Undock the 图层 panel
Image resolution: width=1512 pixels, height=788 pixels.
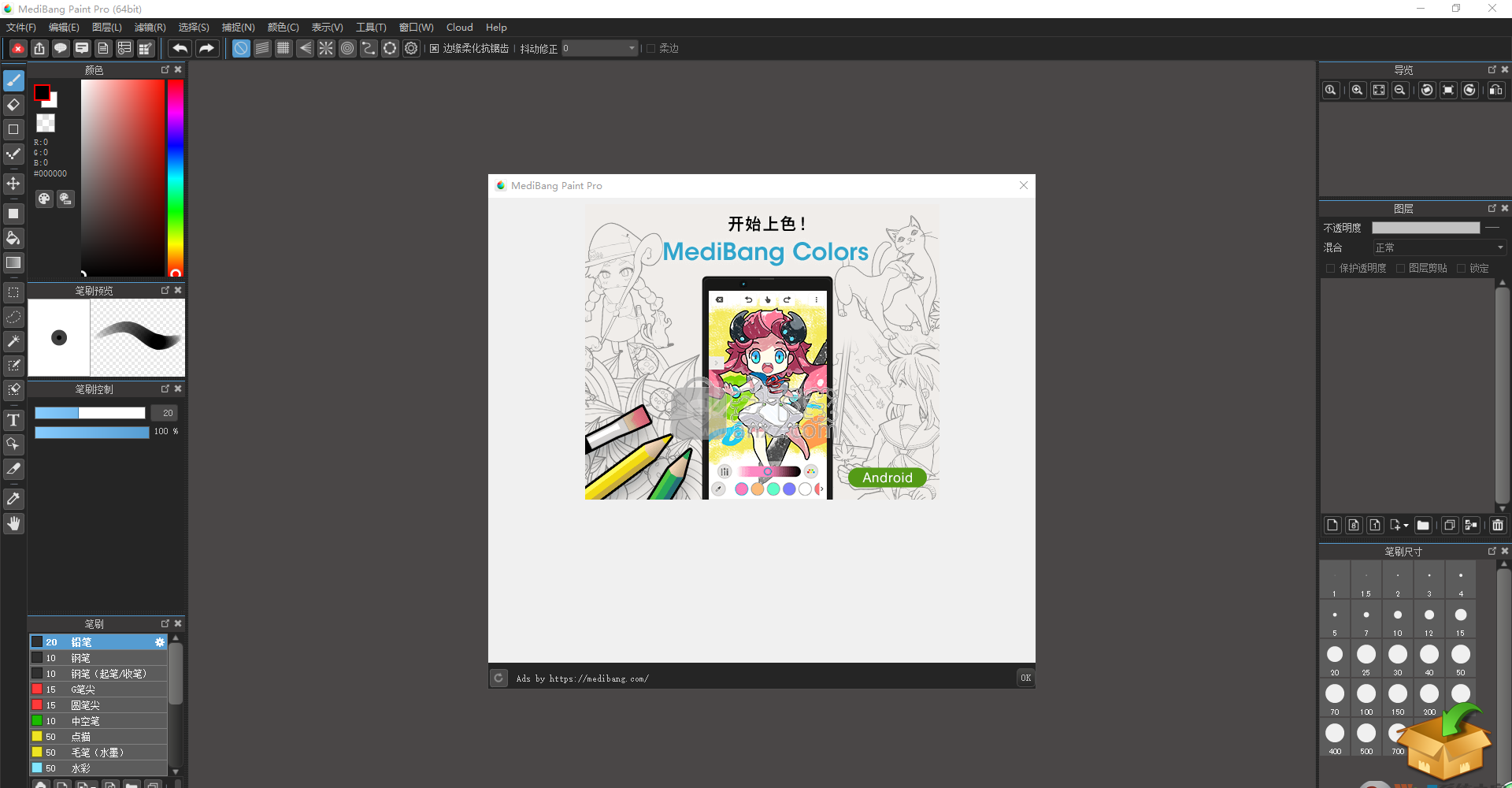click(1492, 208)
